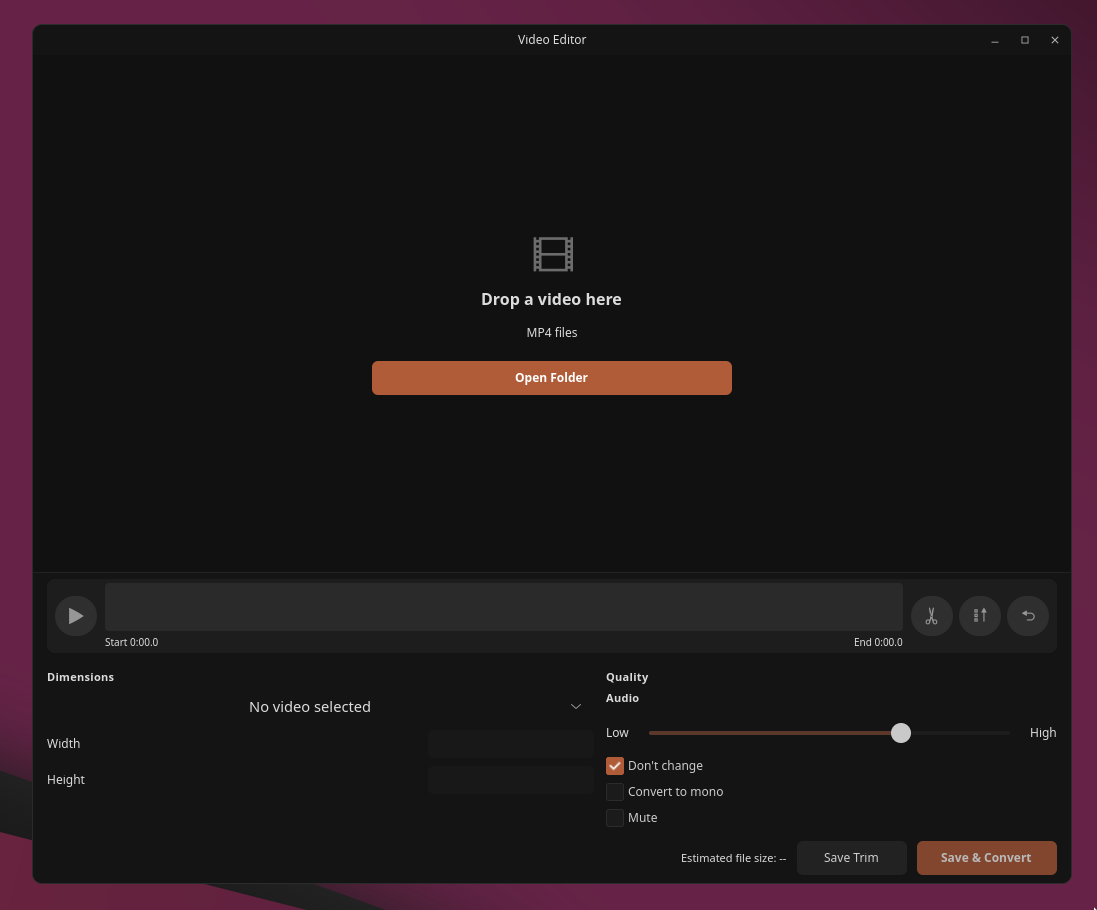Image resolution: width=1097 pixels, height=910 pixels.
Task: Click the Quality slider handle
Action: [x=900, y=733]
